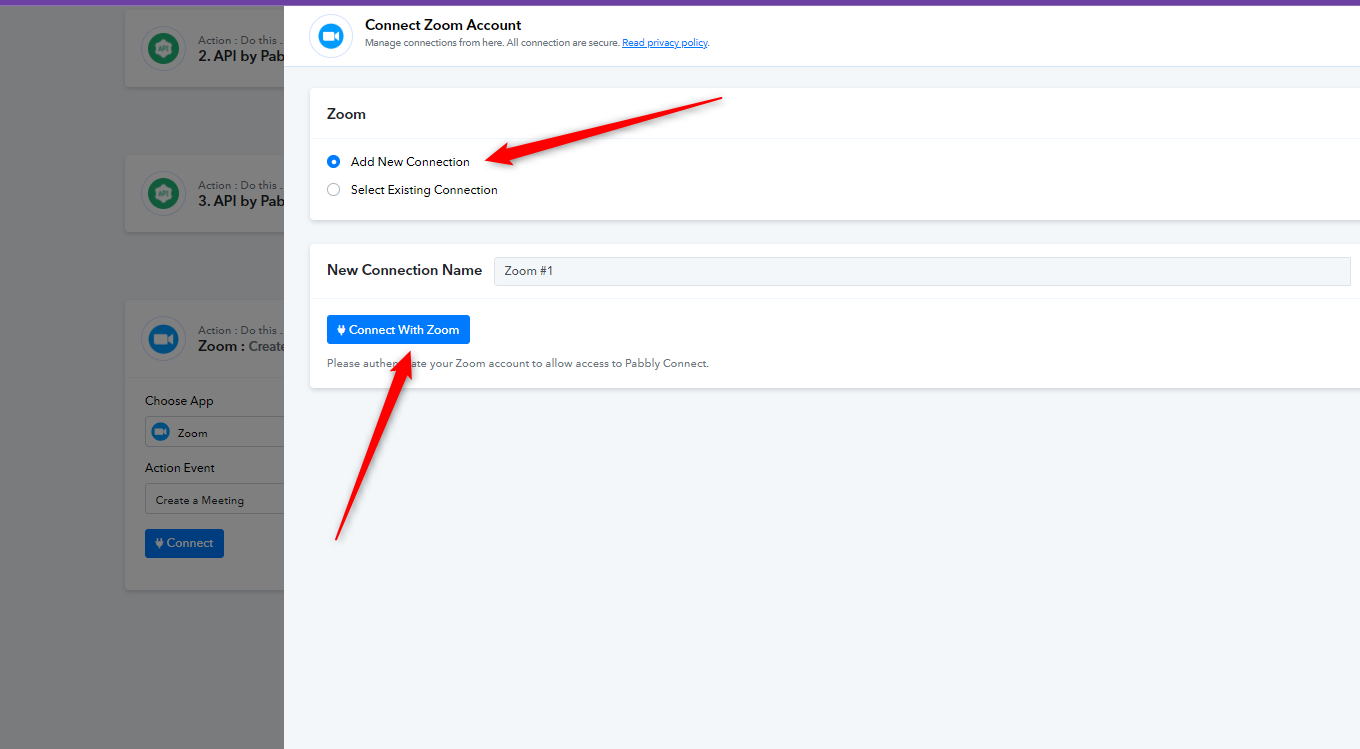Click the Please authenticate your Zoom account note
The width and height of the screenshot is (1360, 749).
tap(518, 363)
